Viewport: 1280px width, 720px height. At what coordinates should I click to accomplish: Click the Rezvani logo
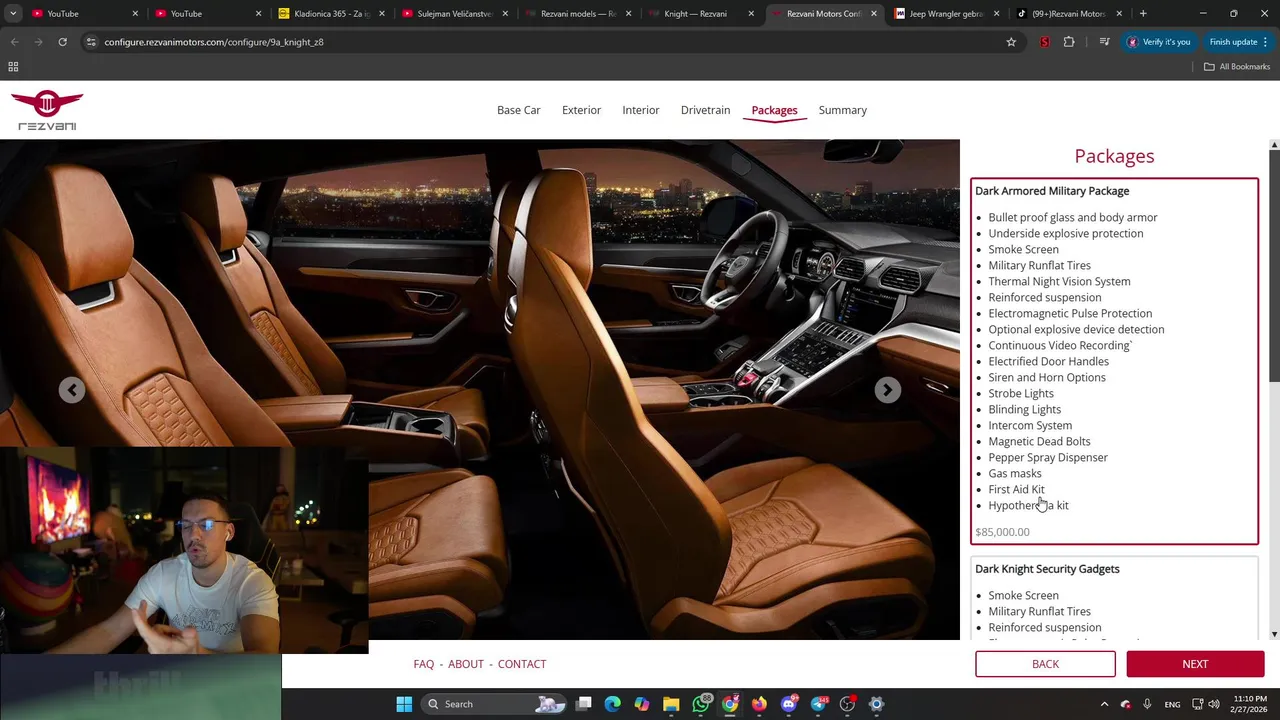[x=47, y=110]
